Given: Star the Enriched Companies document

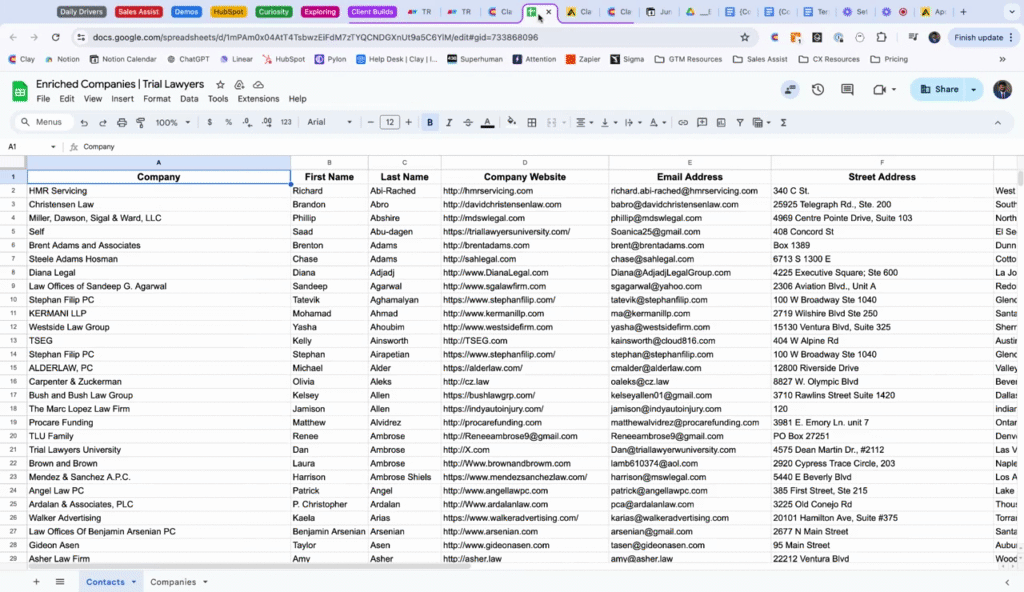Looking at the screenshot, I should [x=219, y=85].
